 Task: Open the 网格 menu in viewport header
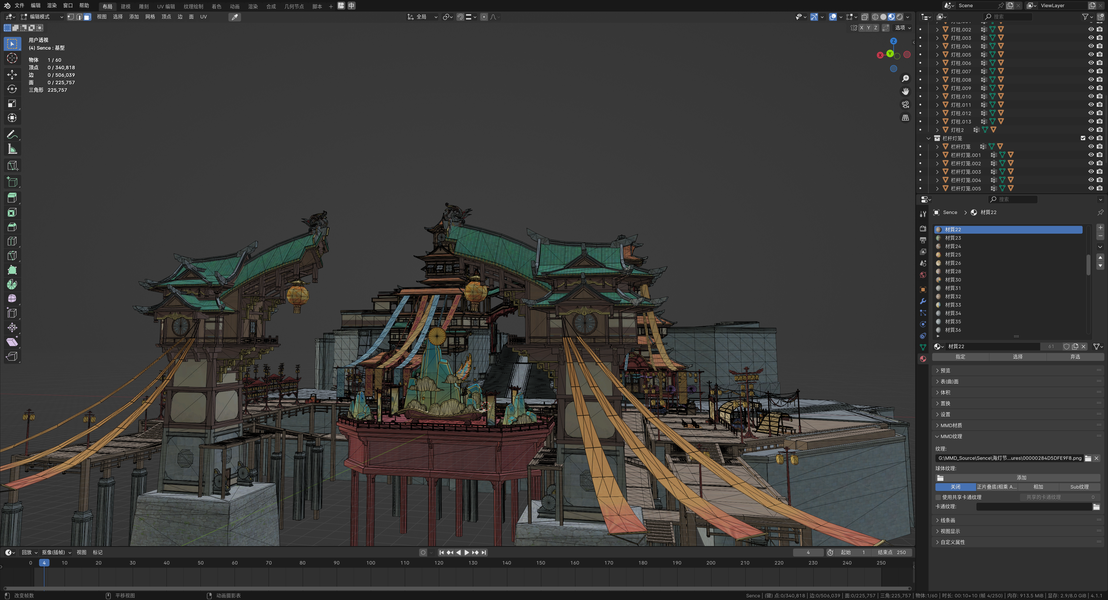(150, 16)
